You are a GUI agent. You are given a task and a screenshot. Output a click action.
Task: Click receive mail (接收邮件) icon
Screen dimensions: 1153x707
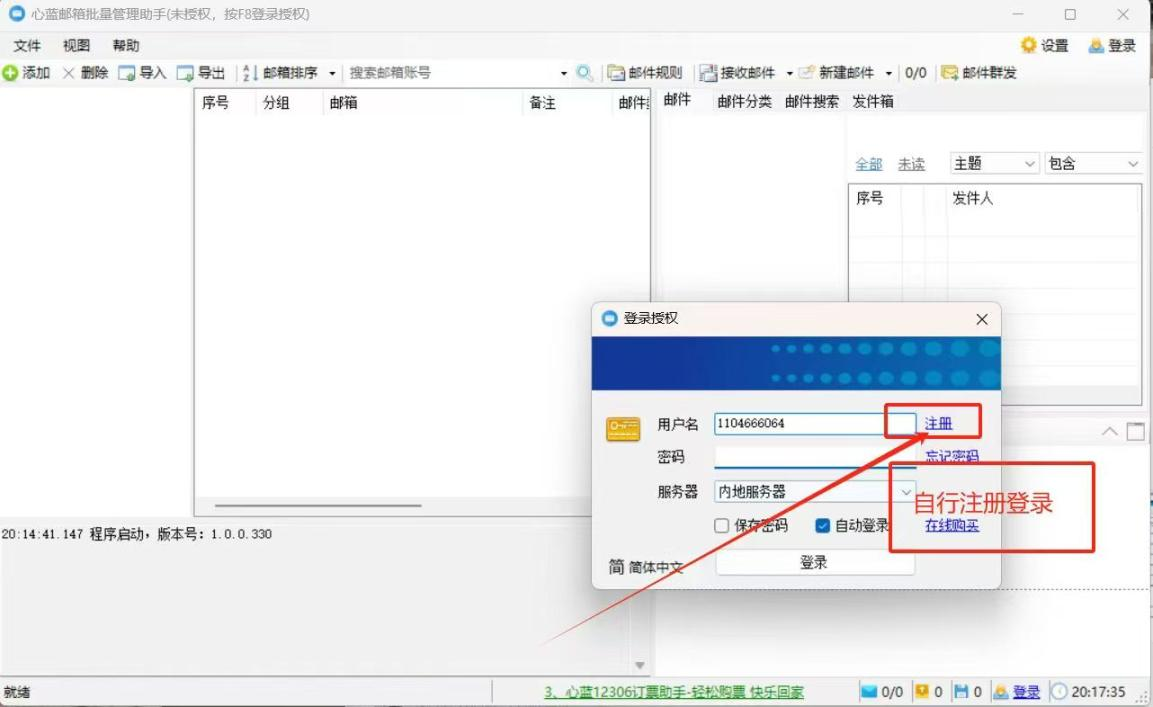click(x=708, y=73)
